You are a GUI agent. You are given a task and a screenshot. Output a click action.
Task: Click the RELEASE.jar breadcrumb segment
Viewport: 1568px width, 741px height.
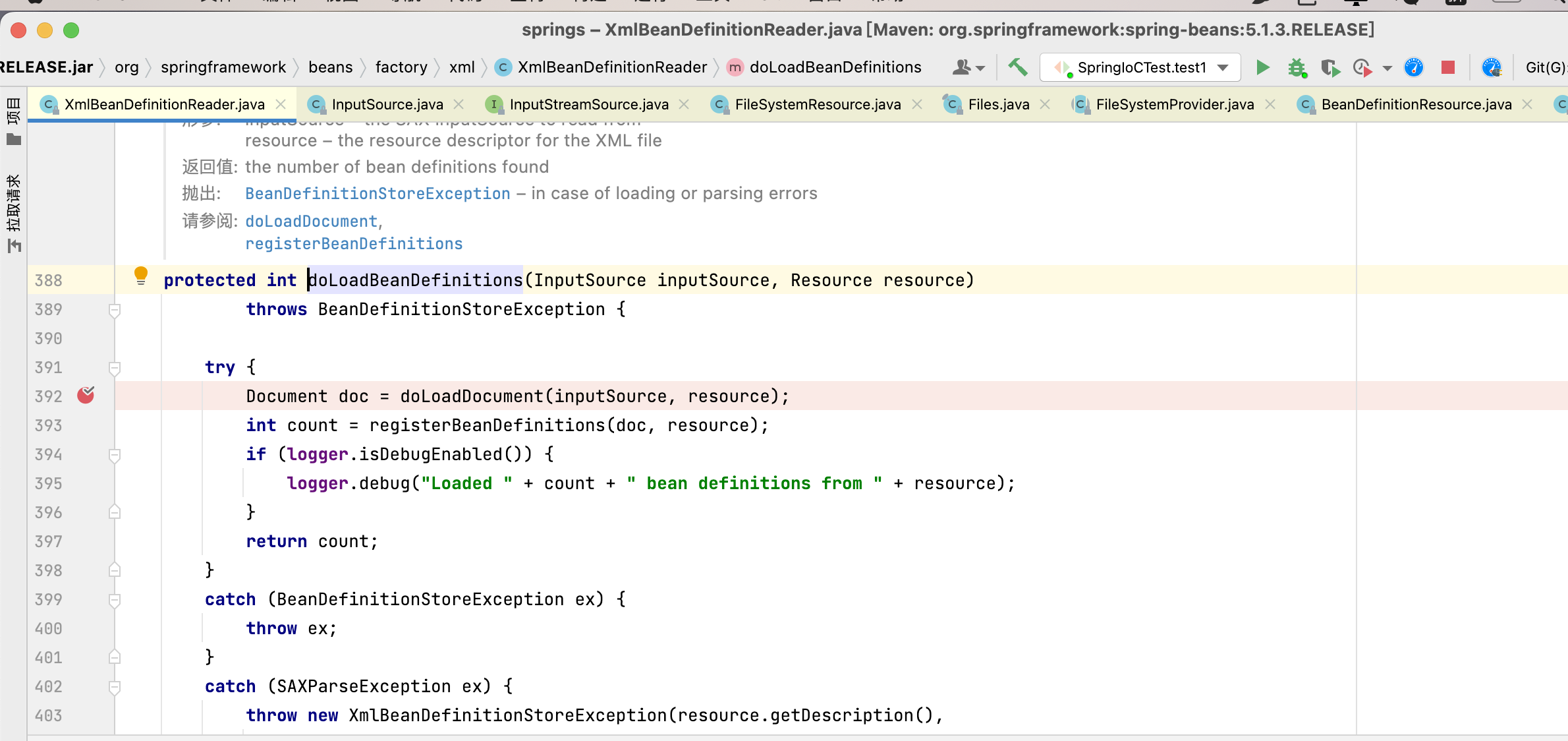point(47,67)
